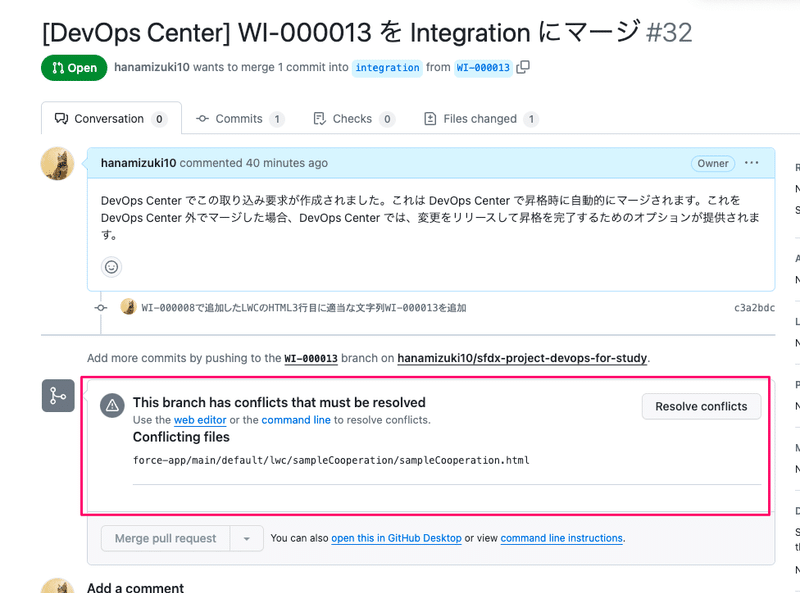Open the WI-000013 head branch label
The width and height of the screenshot is (800, 593).
tap(483, 67)
